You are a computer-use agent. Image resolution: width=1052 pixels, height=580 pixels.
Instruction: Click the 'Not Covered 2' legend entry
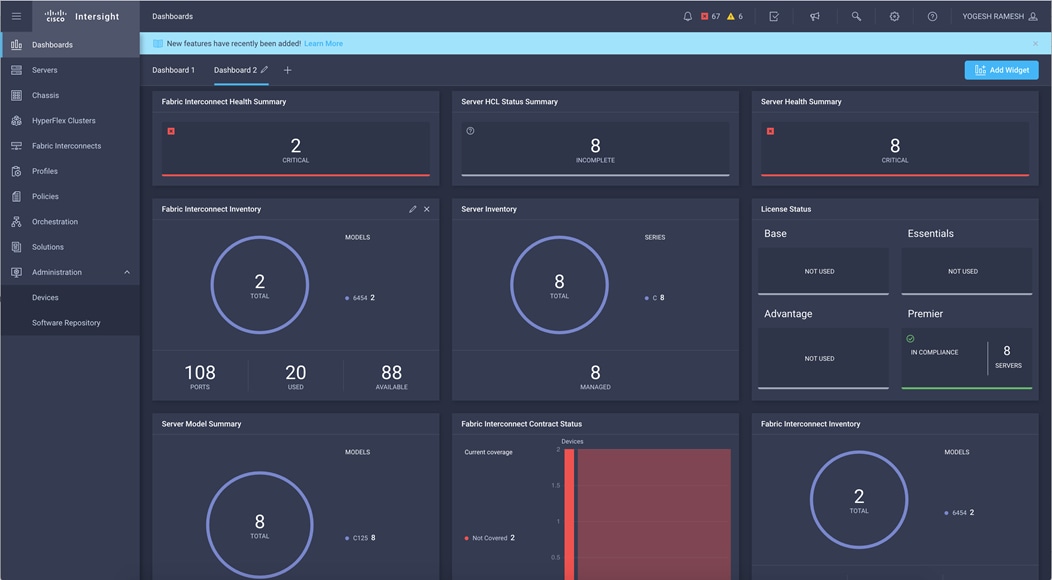pyautogui.click(x=490, y=538)
